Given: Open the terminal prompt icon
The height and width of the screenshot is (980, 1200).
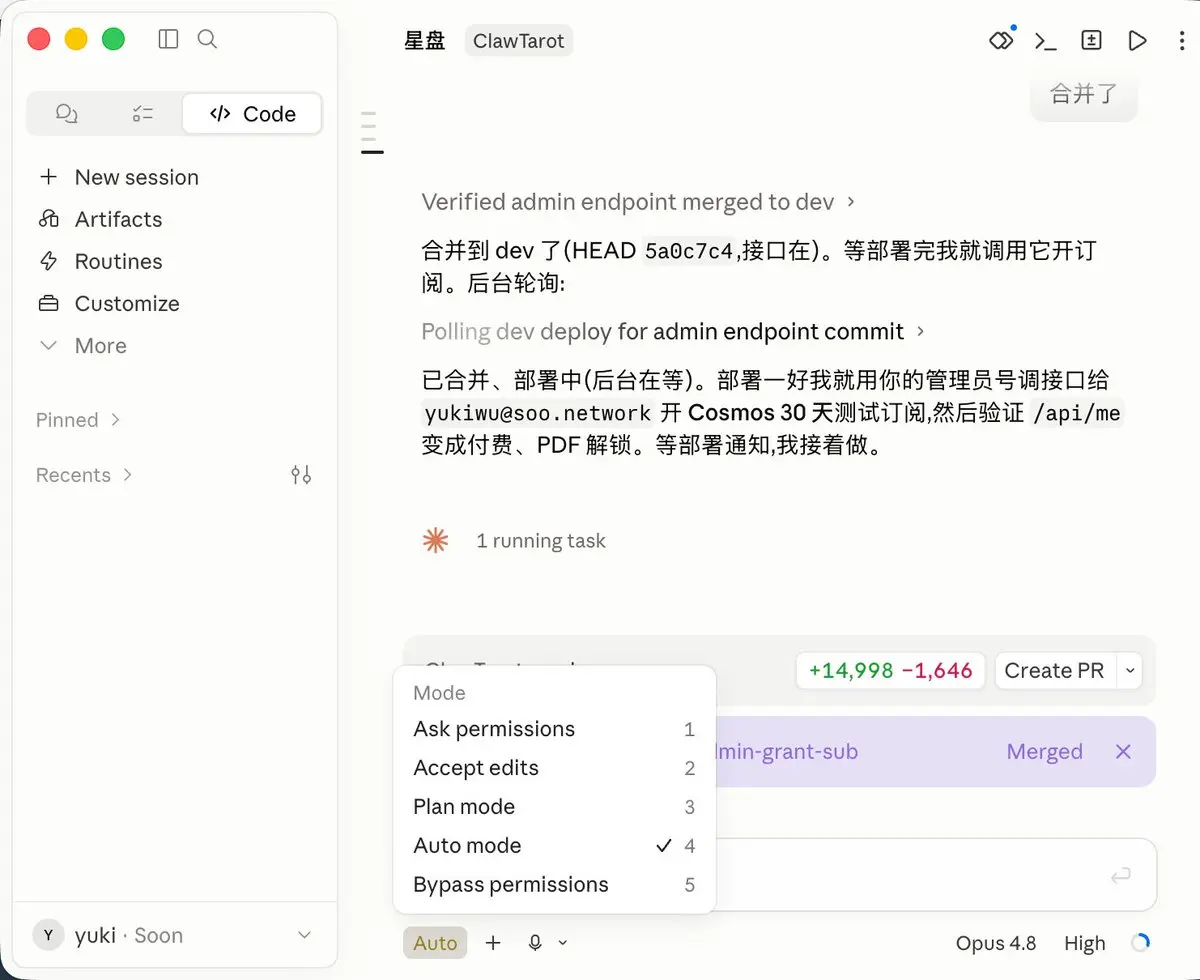Looking at the screenshot, I should coord(1046,41).
